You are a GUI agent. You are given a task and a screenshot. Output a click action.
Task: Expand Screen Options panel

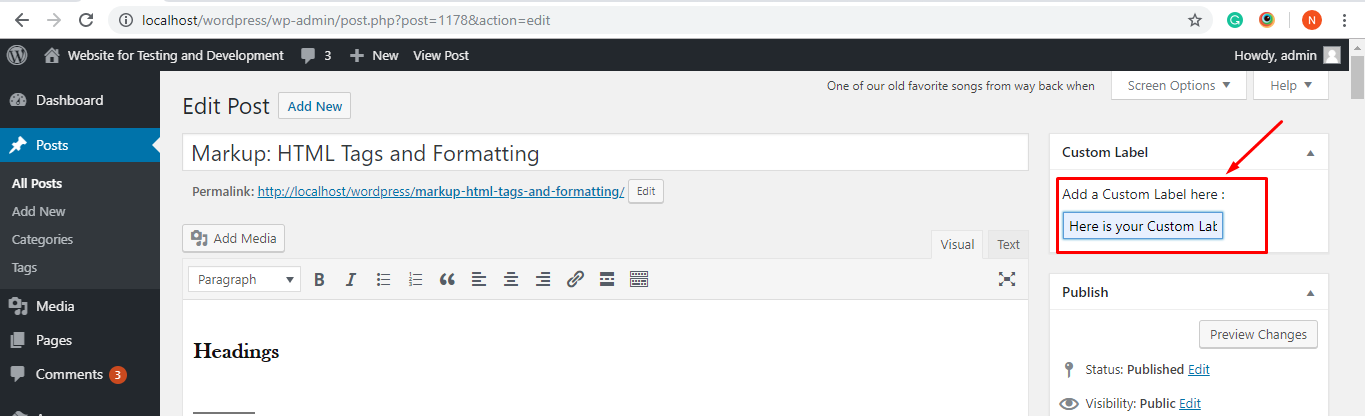[x=1179, y=86]
